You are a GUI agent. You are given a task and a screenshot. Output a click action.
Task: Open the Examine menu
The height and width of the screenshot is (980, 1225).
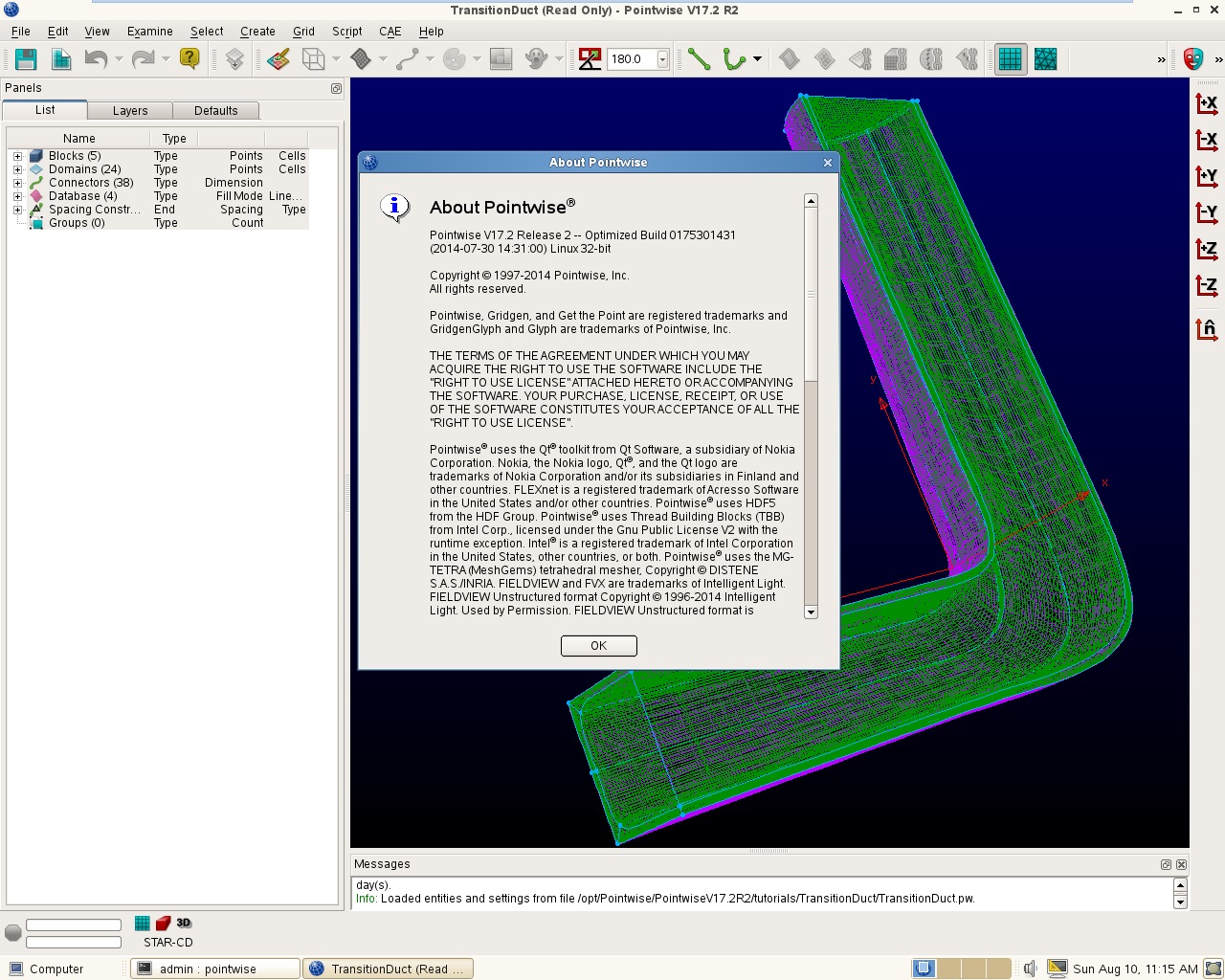[150, 32]
